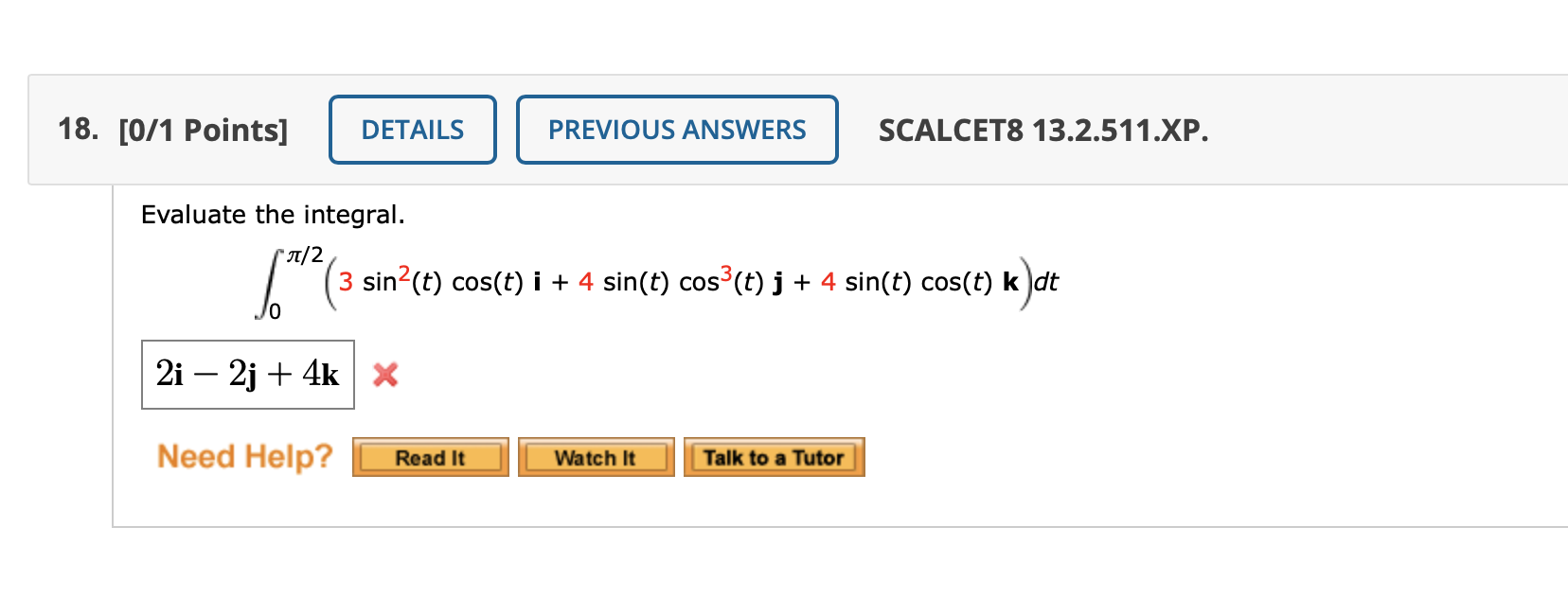
Task: Click the bold k vector in the integrand
Action: (1009, 281)
